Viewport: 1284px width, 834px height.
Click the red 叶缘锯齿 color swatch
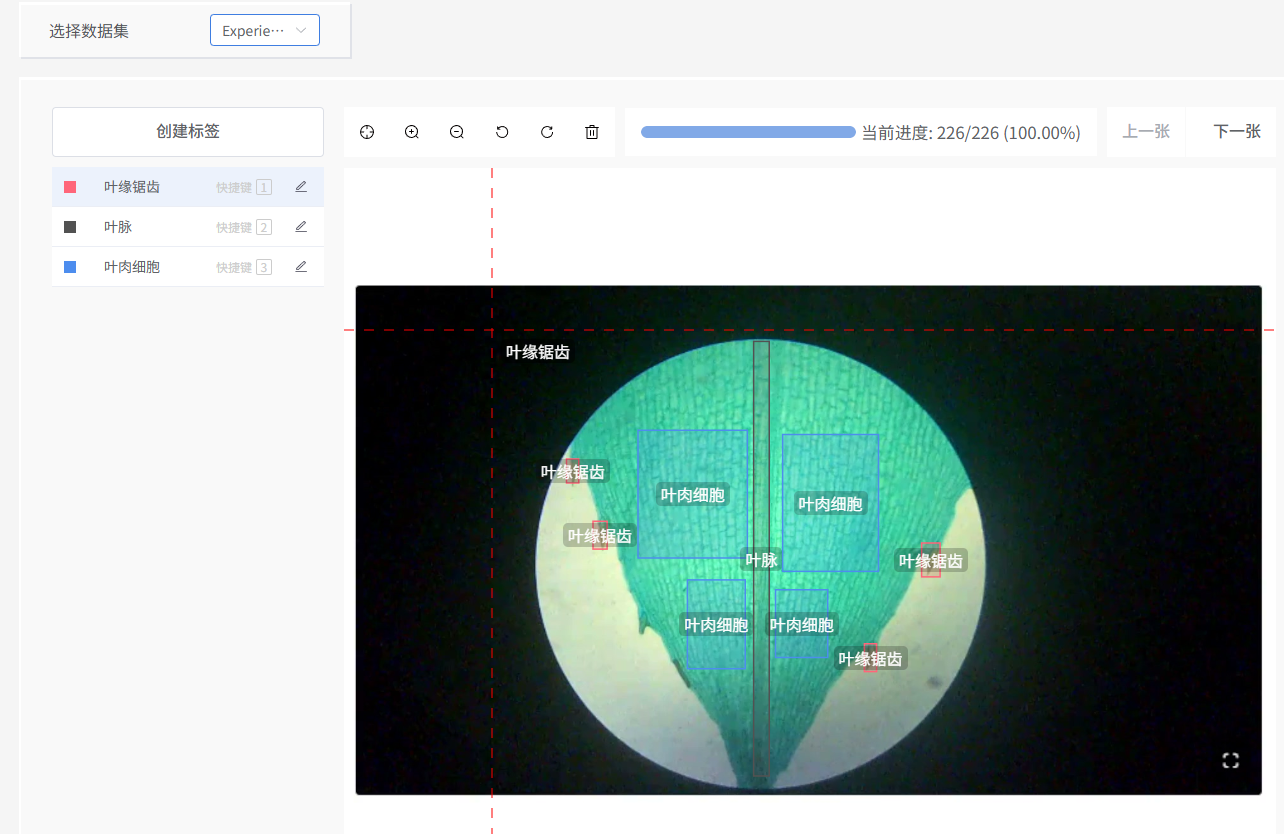point(70,187)
